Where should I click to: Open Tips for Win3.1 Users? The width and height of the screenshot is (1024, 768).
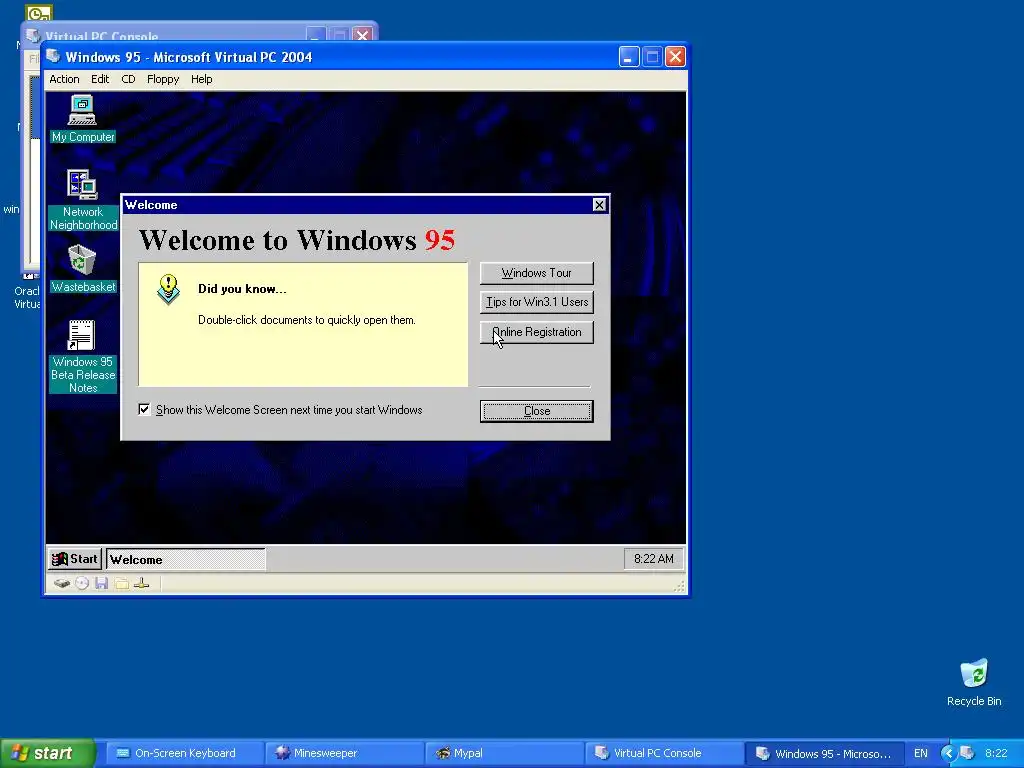click(537, 302)
